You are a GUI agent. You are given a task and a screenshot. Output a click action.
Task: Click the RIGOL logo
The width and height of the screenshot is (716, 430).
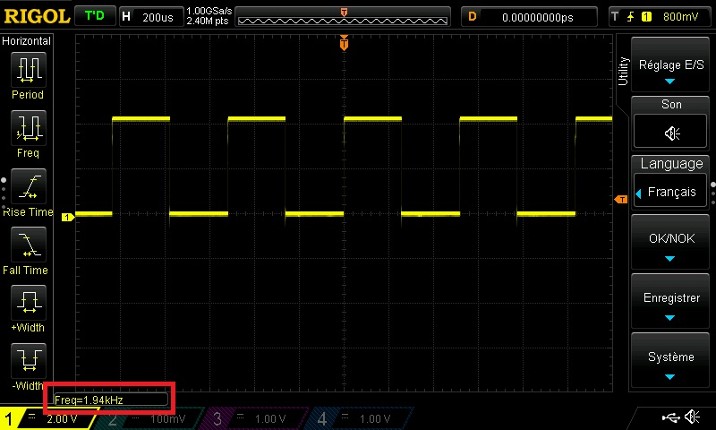[37, 17]
